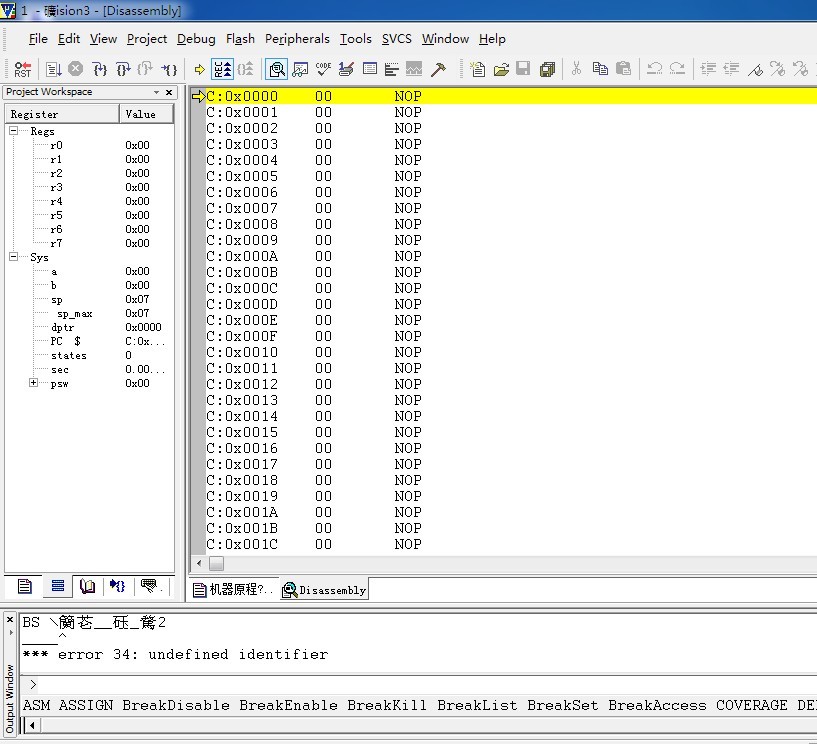This screenshot has width=817, height=744.
Task: Click the RST reset CPU toolbar icon
Action: coord(22,69)
